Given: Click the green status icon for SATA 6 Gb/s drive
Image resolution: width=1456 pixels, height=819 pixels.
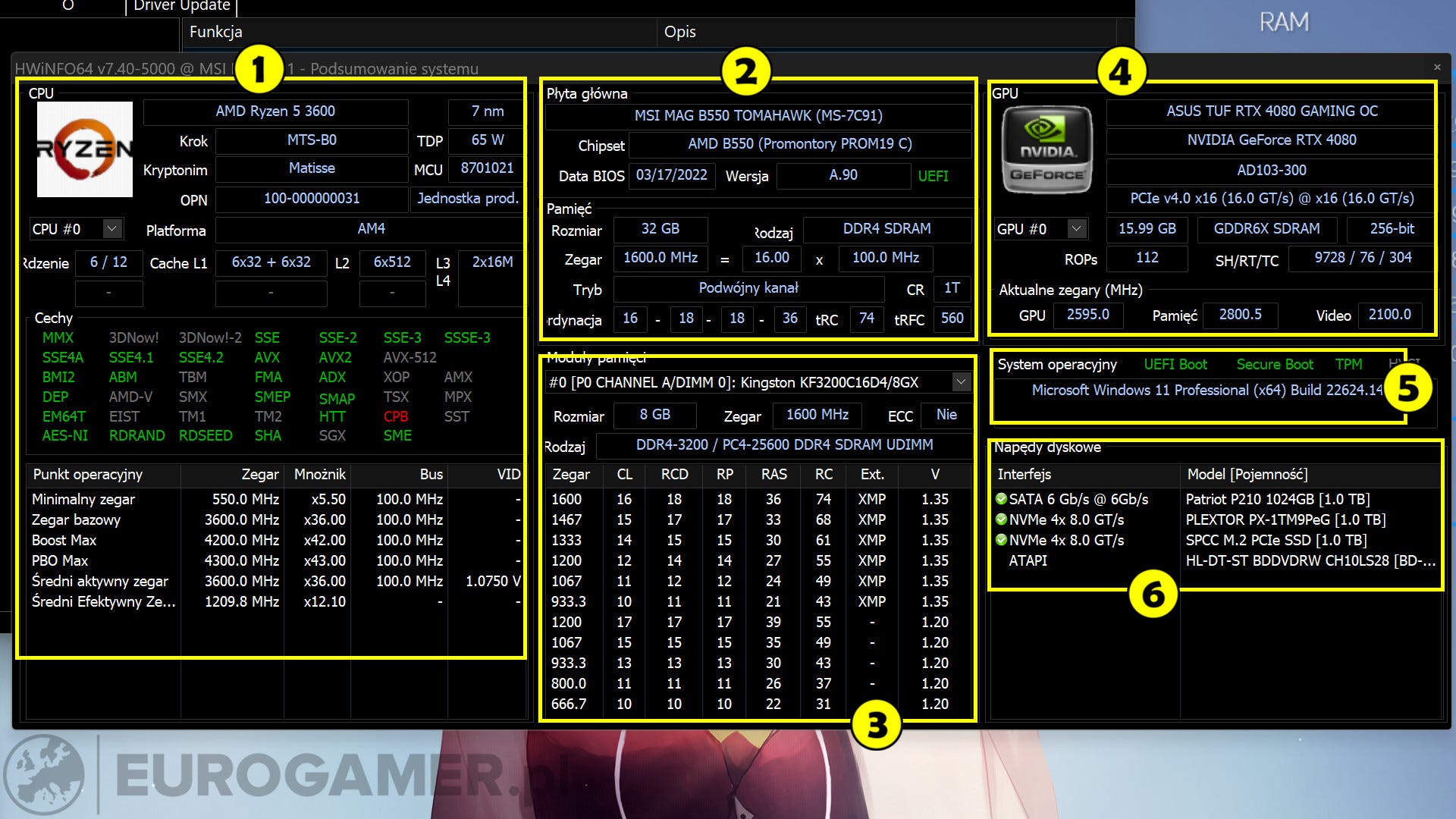Looking at the screenshot, I should click(1001, 499).
